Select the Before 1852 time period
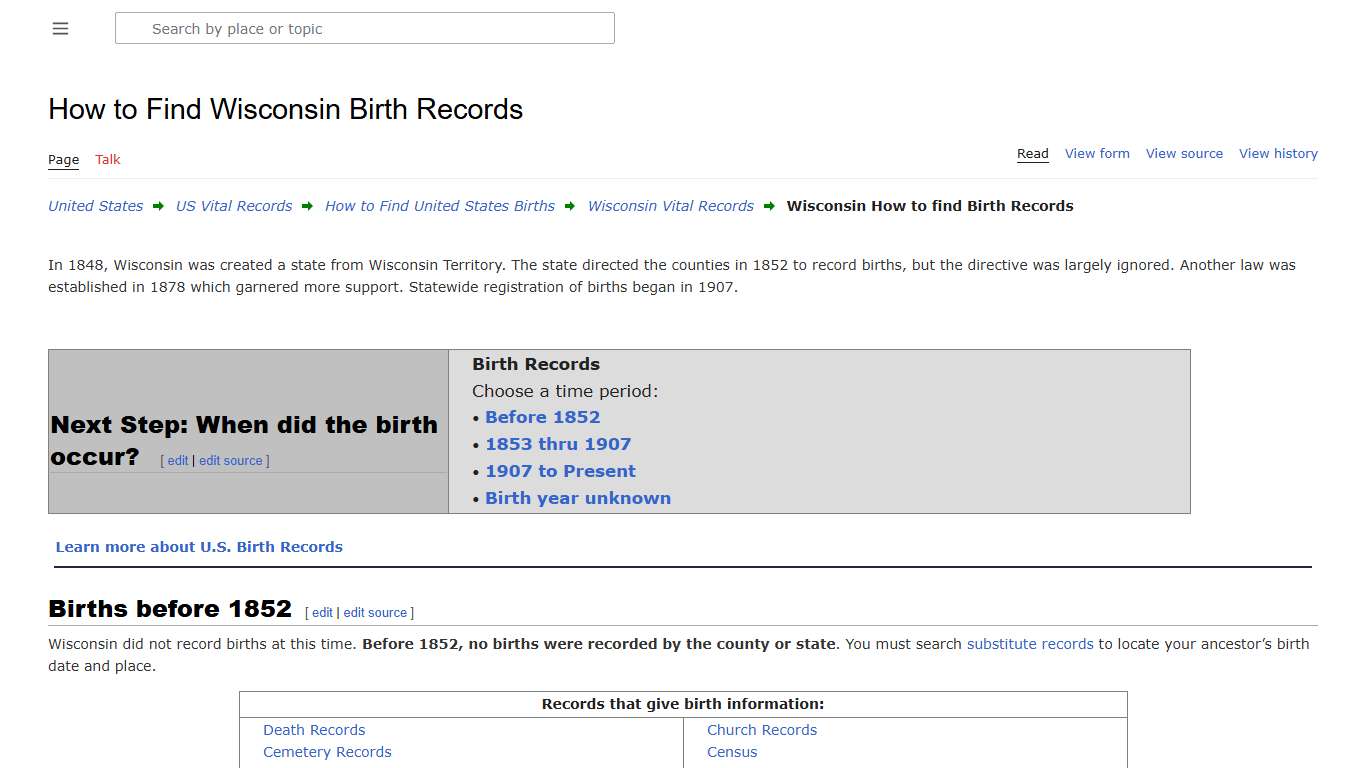This screenshot has width=1366, height=768. pyautogui.click(x=542, y=417)
